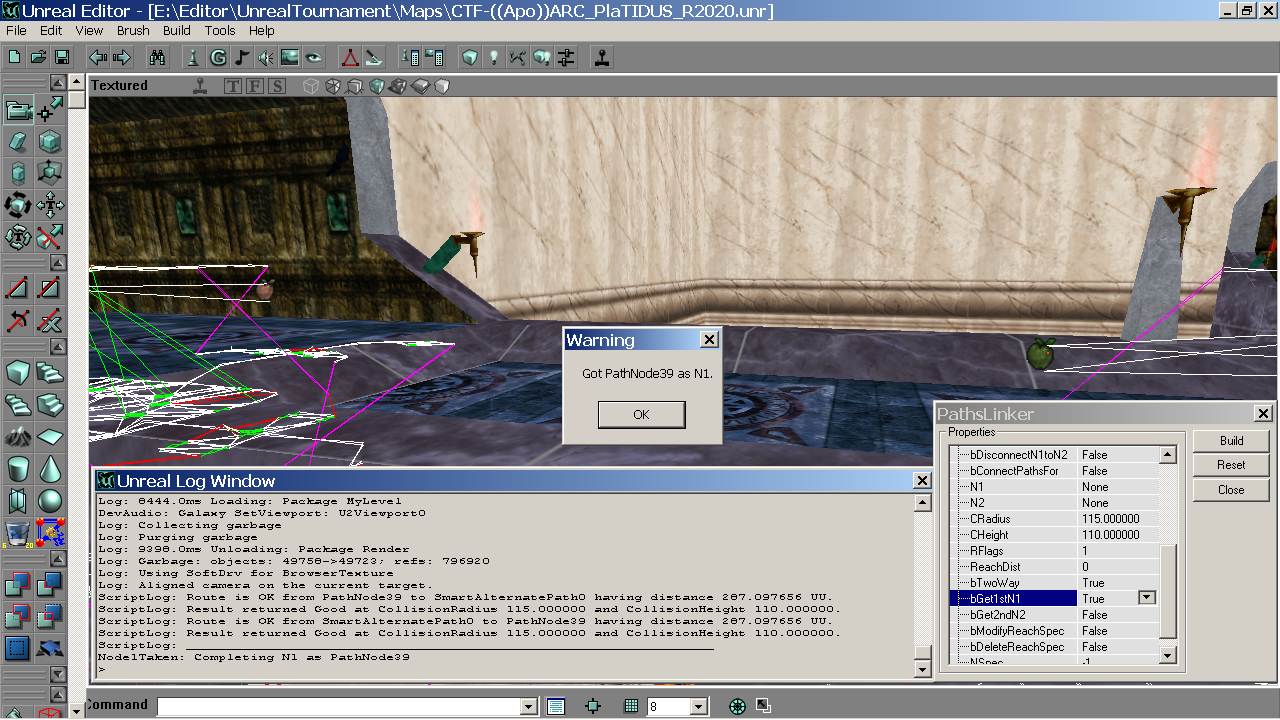The image size is (1280, 720).
Task: Click the Subtract brush CSG tool
Action: [50, 585]
